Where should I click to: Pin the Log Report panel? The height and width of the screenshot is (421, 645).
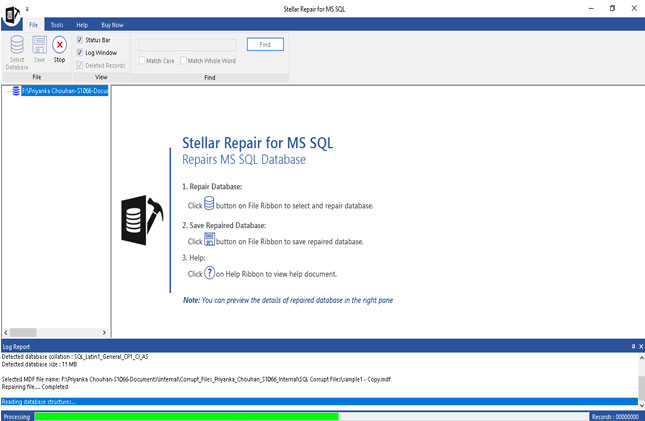click(633, 347)
